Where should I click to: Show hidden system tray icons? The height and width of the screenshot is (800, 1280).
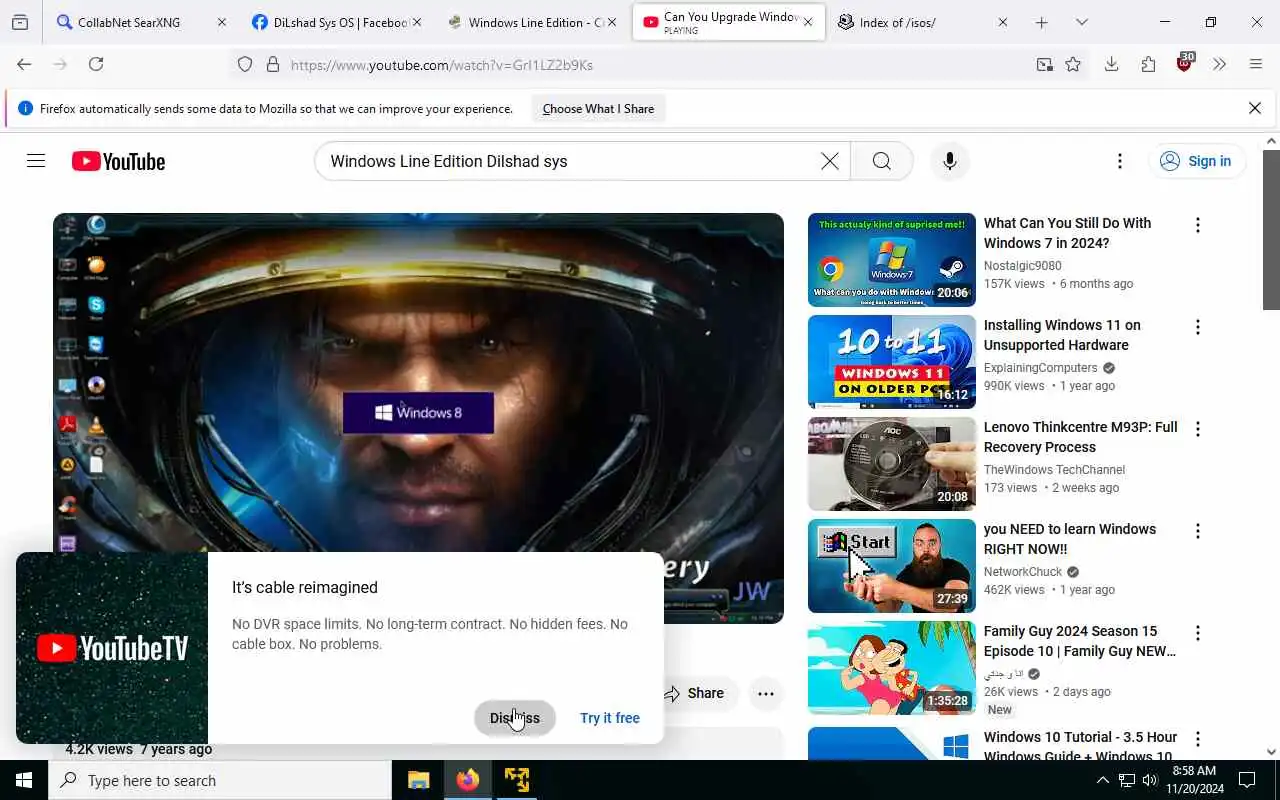(x=1102, y=780)
